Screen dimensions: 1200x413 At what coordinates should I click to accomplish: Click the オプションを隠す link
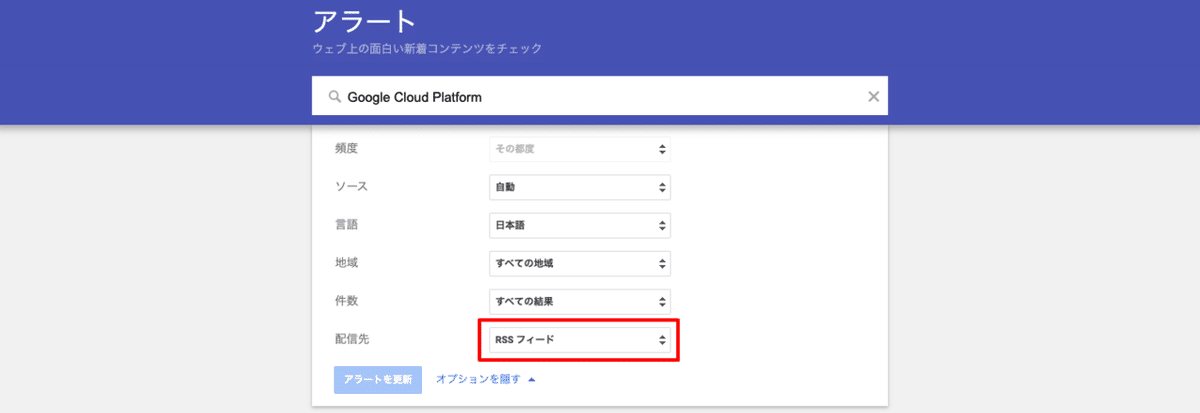click(x=478, y=380)
